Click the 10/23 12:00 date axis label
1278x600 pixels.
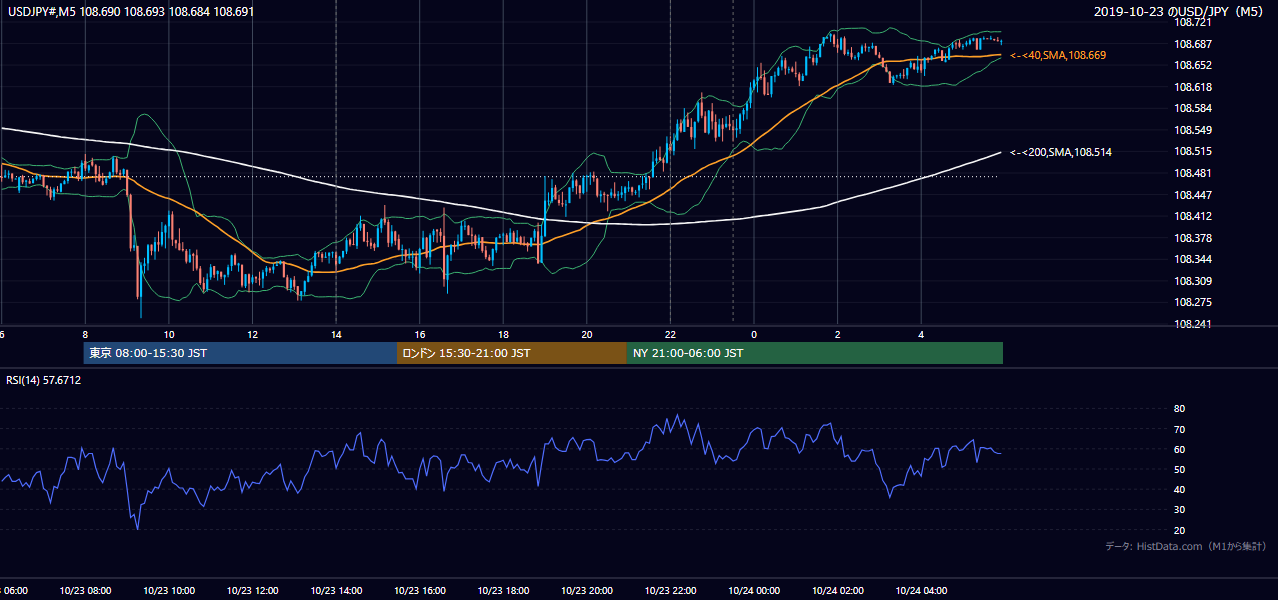click(252, 591)
